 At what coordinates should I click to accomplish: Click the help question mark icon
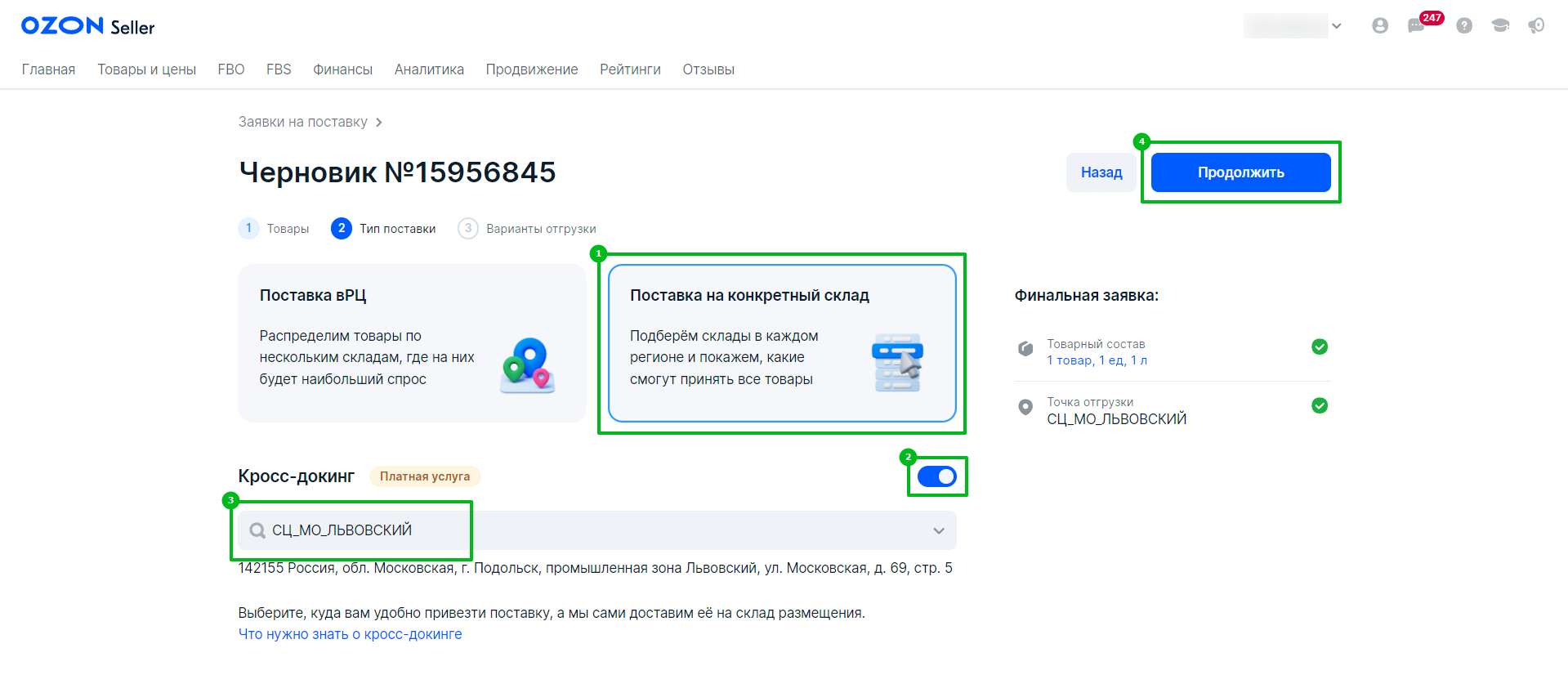pyautogui.click(x=1464, y=26)
